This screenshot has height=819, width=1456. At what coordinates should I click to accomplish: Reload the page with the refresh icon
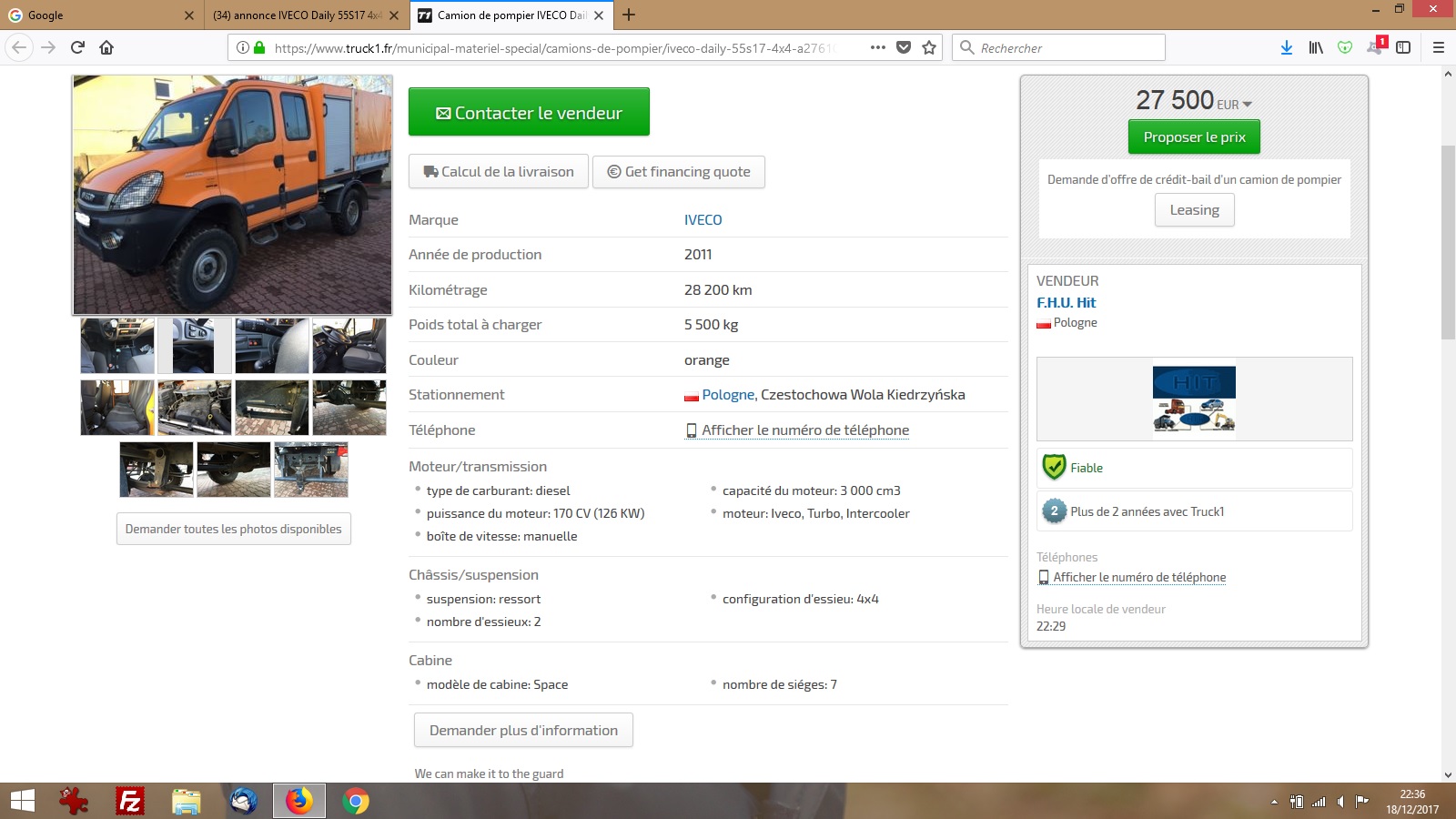coord(77,47)
